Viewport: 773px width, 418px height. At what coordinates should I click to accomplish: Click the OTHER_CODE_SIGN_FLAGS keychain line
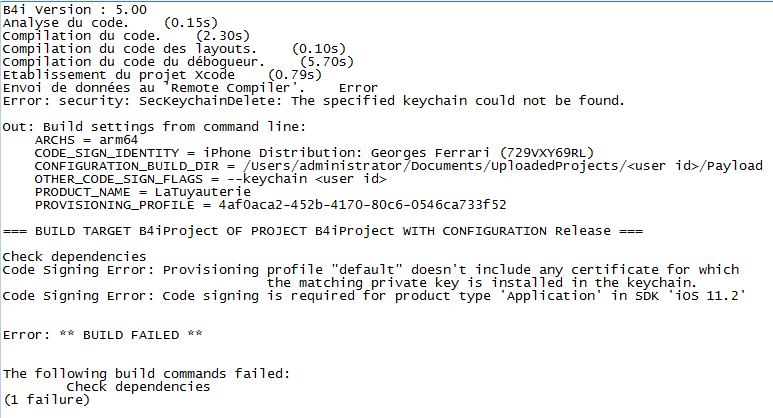[210, 178]
